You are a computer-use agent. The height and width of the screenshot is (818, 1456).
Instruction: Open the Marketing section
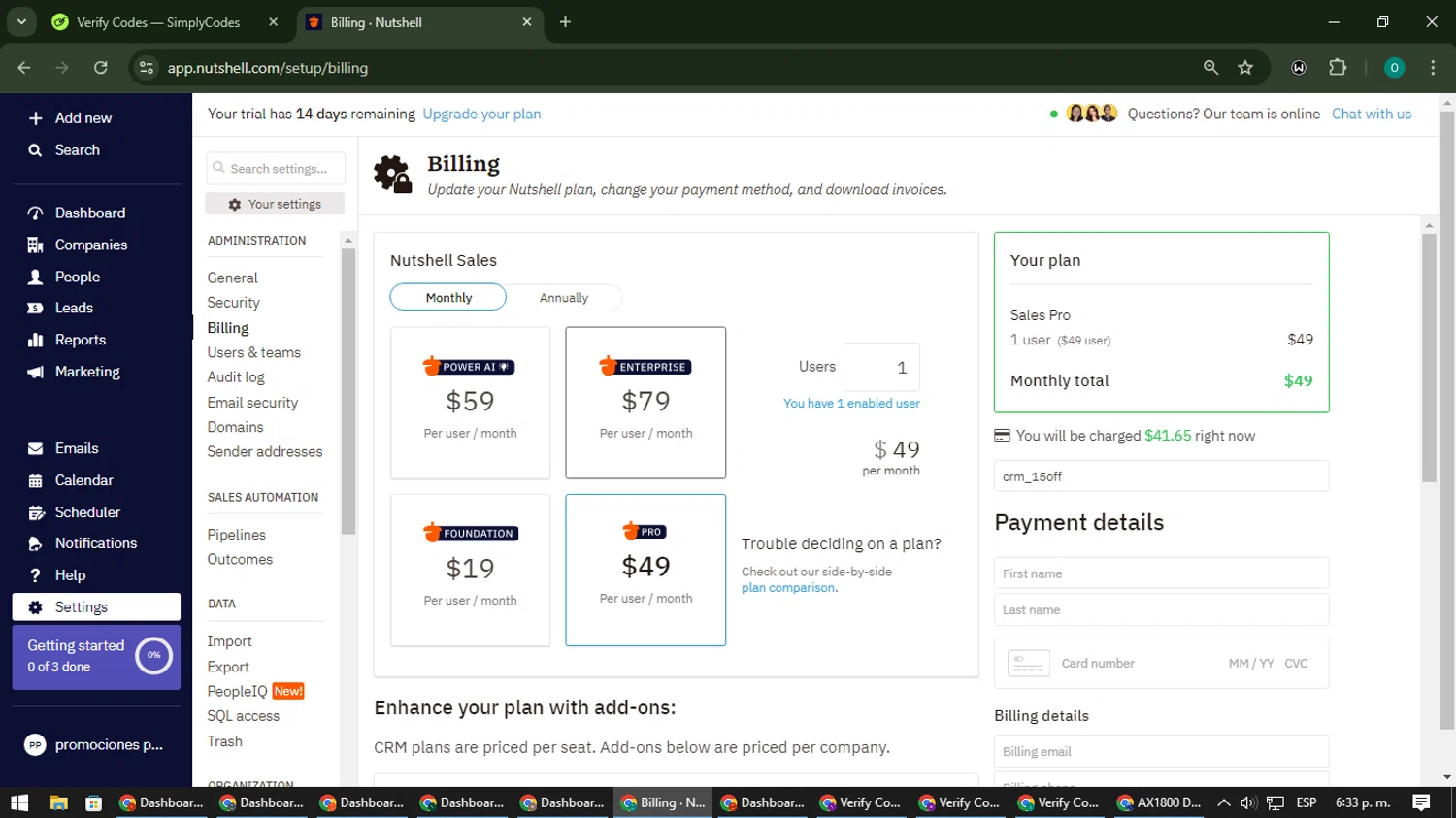pyautogui.click(x=87, y=372)
